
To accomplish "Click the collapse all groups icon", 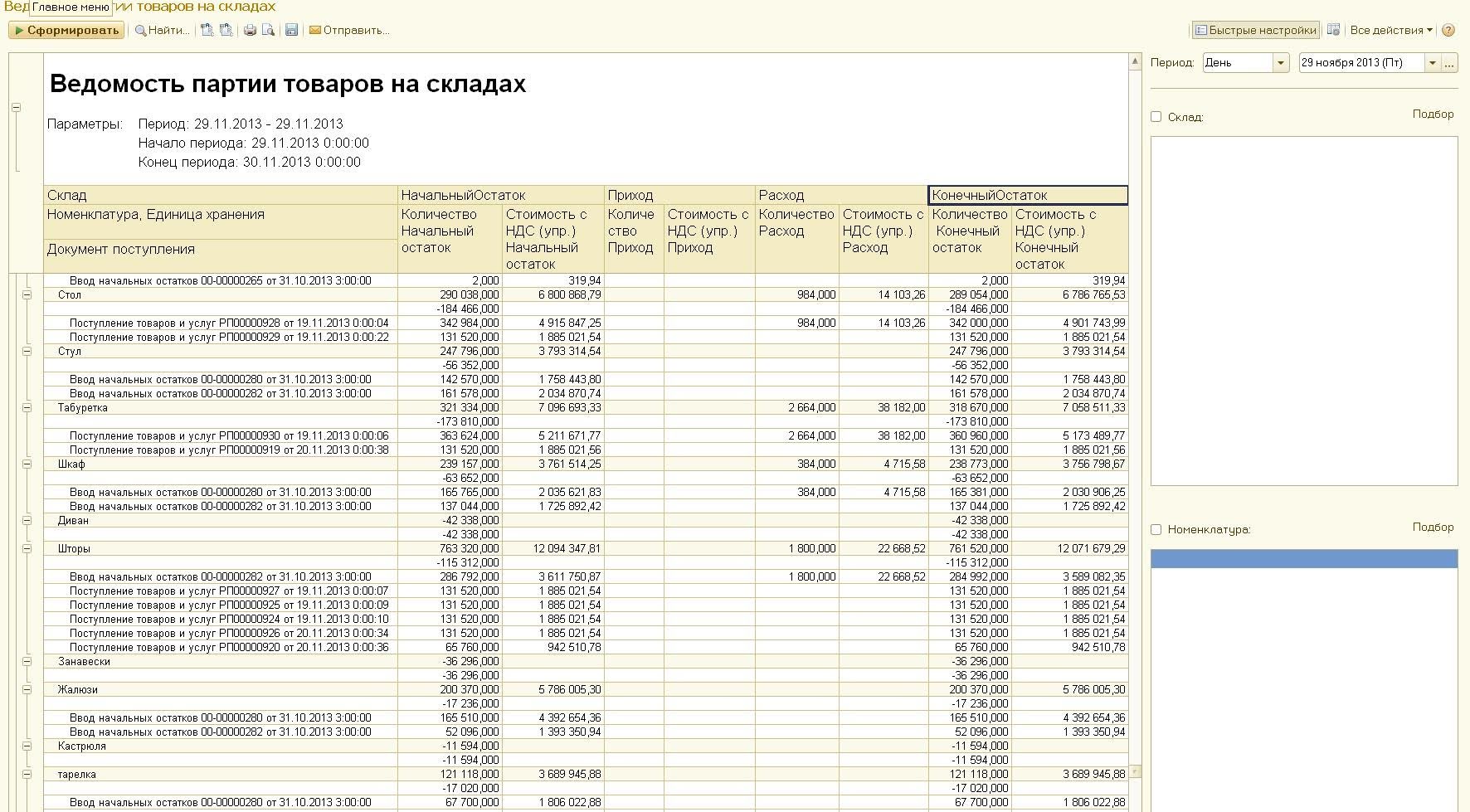I will (226, 31).
